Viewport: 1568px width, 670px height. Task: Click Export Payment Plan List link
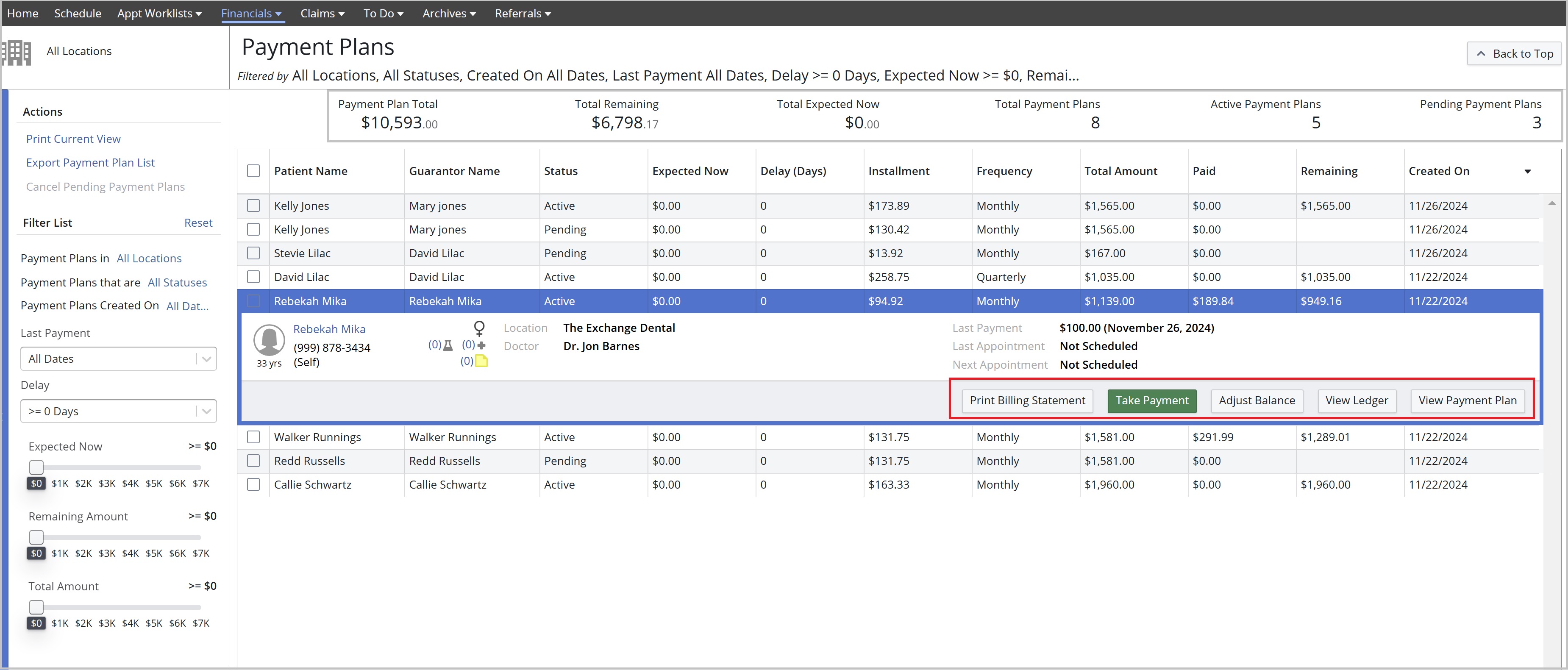pos(90,162)
